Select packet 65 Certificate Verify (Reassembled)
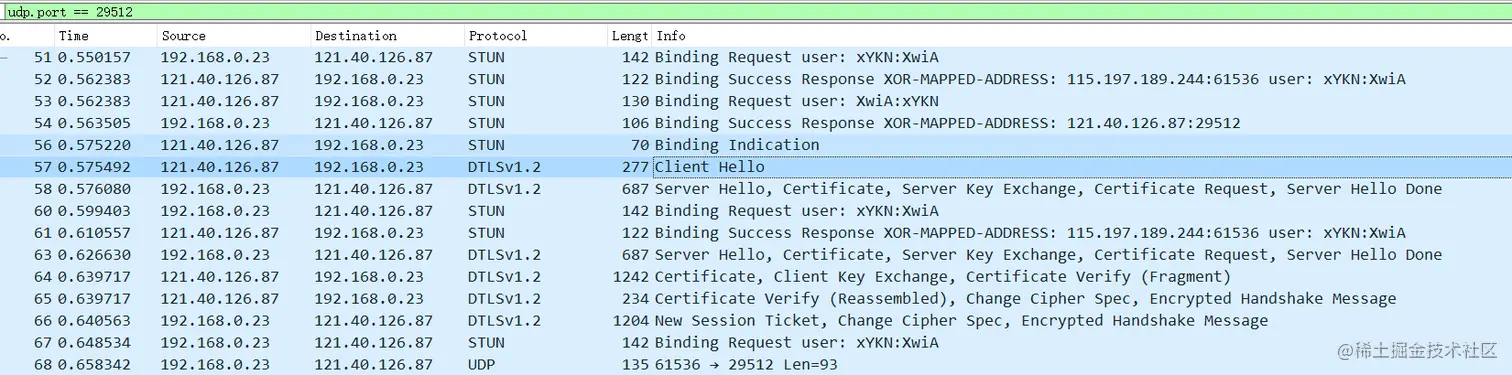 point(756,299)
